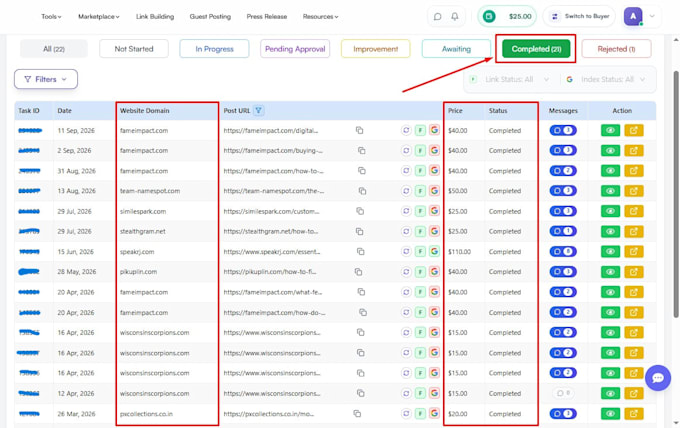Open the Pending Approval tab
680x428 pixels.
pyautogui.click(x=295, y=49)
